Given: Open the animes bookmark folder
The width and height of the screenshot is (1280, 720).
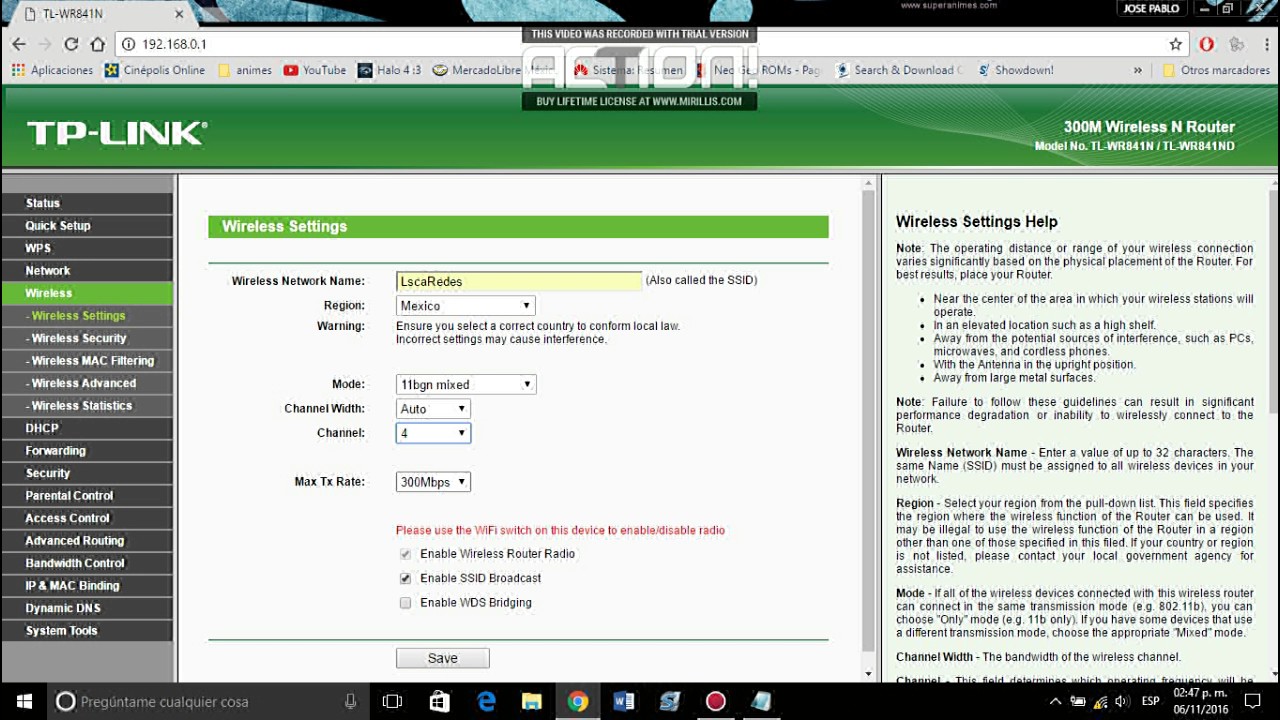Looking at the screenshot, I should click(245, 70).
